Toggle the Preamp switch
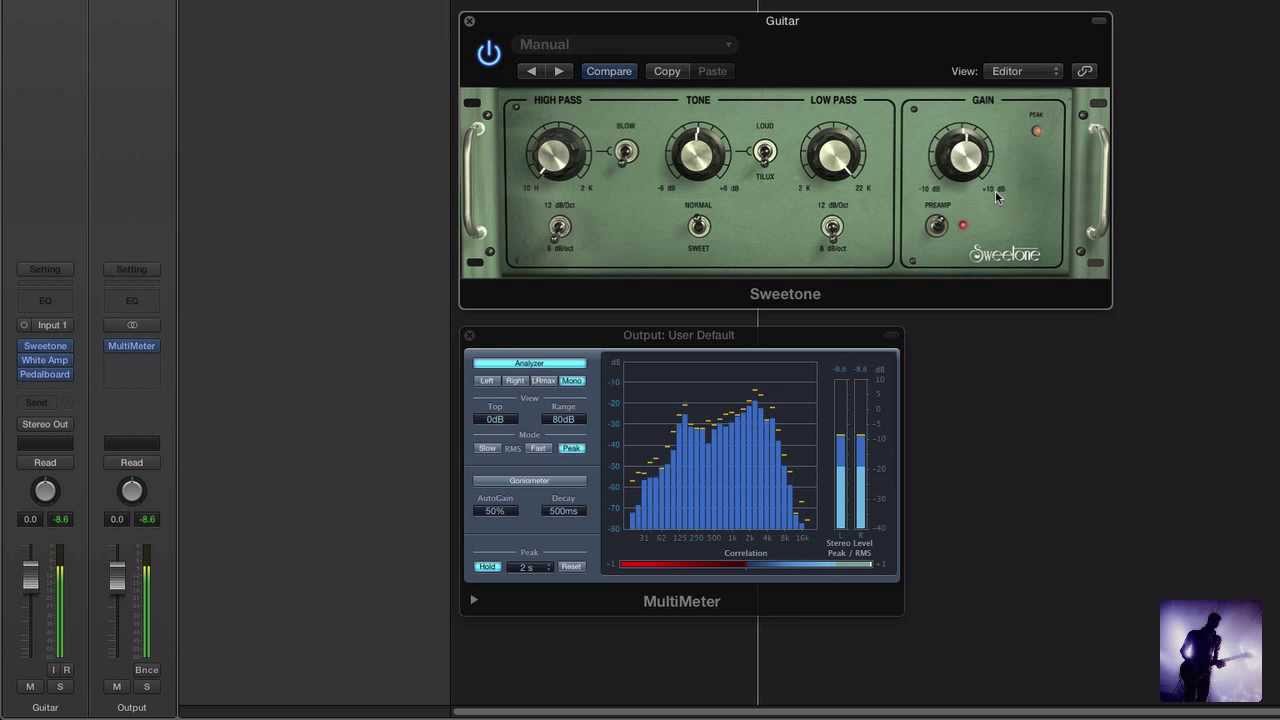The width and height of the screenshot is (1280, 720). (937, 226)
